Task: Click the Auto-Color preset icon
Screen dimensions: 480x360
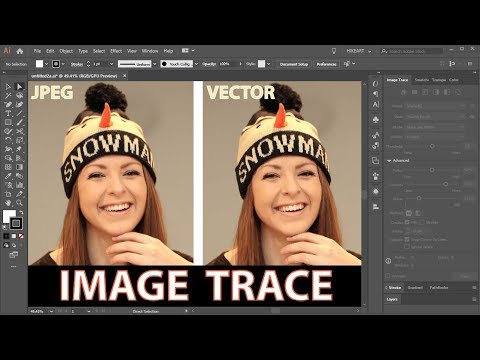Action: point(404,92)
